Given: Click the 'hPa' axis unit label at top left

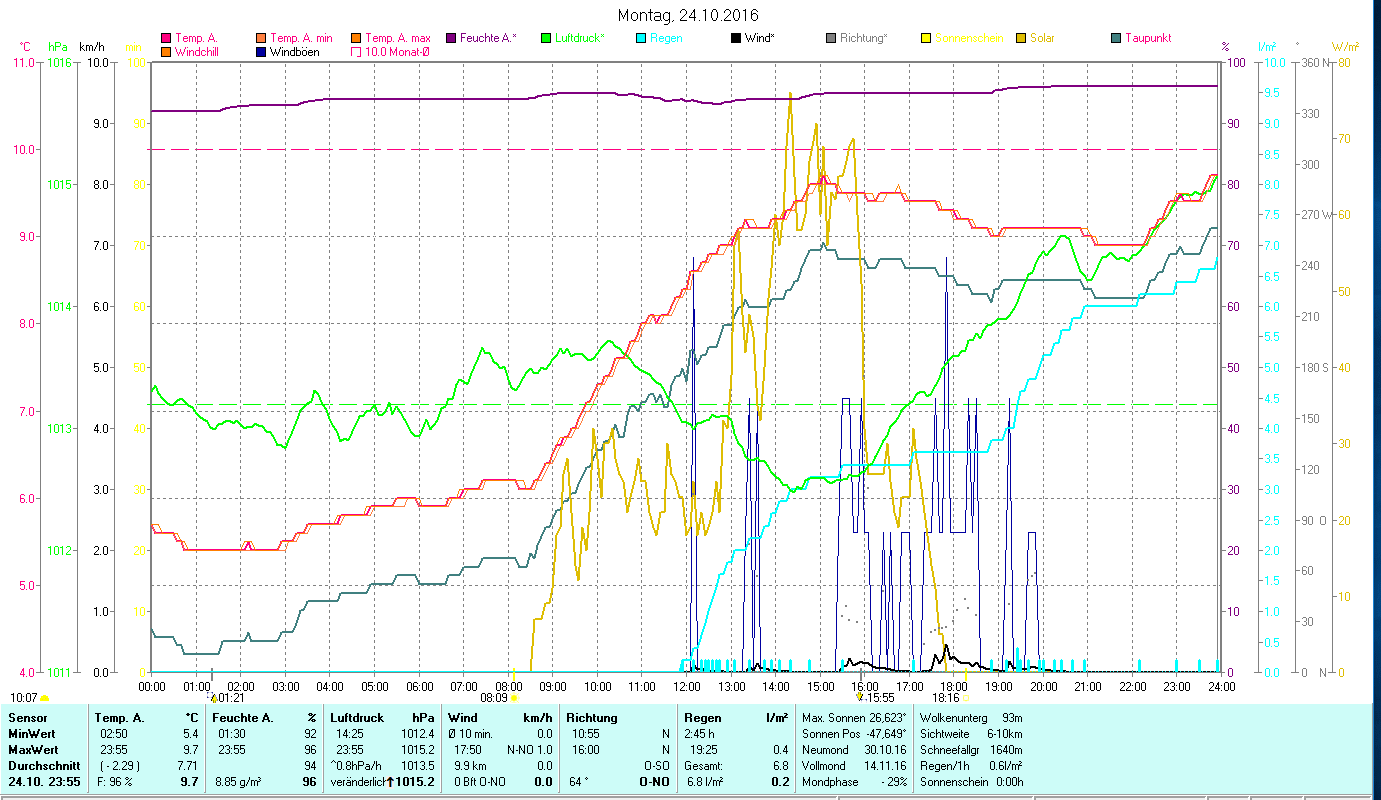Looking at the screenshot, I should [58, 47].
